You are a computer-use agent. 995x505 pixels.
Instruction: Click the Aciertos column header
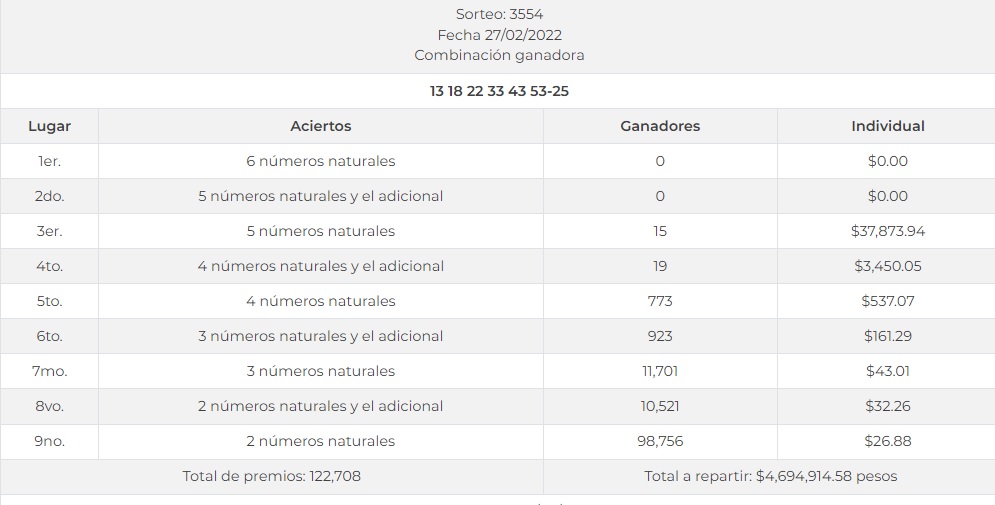pyautogui.click(x=321, y=126)
